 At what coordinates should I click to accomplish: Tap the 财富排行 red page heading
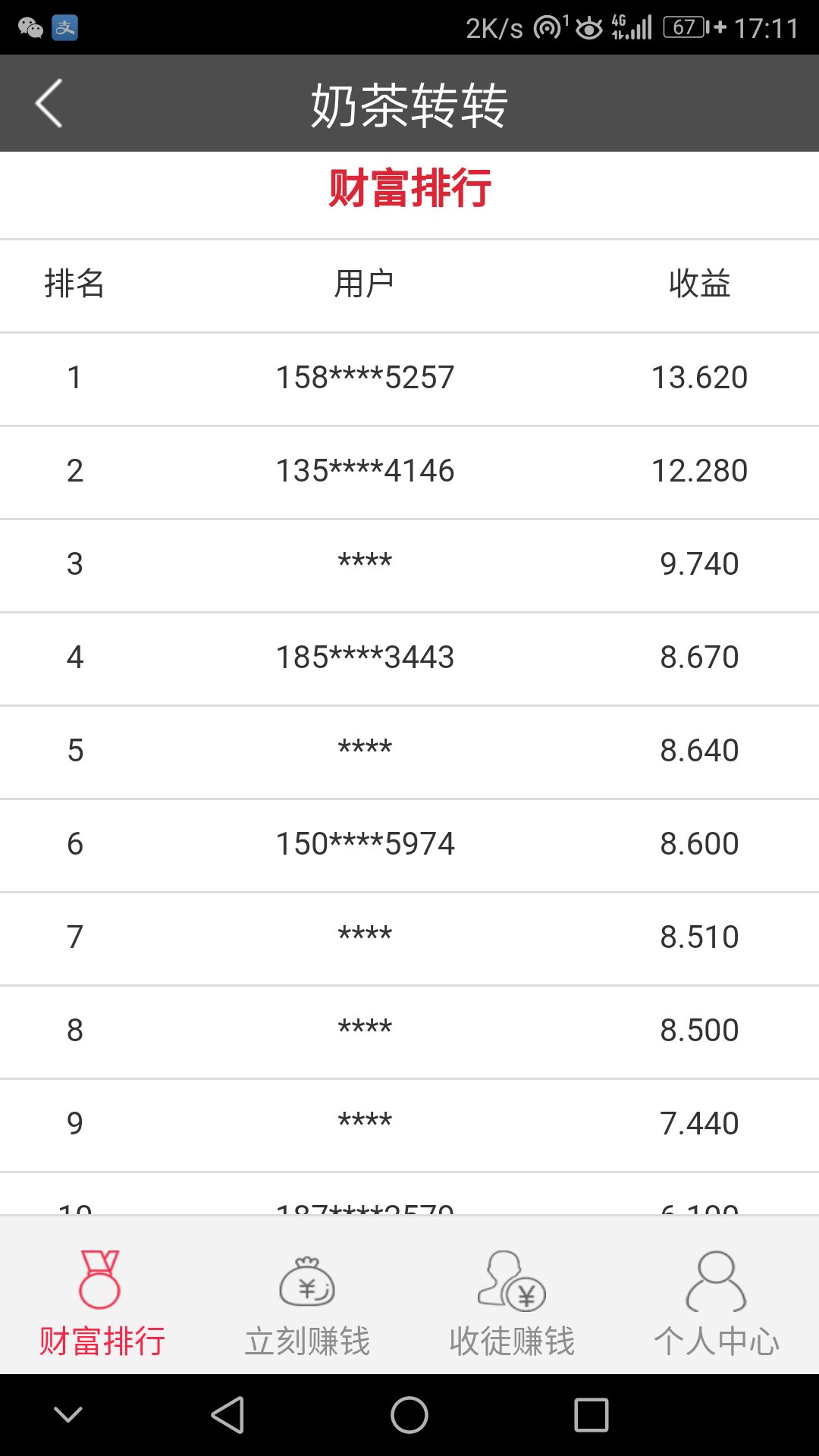(409, 188)
